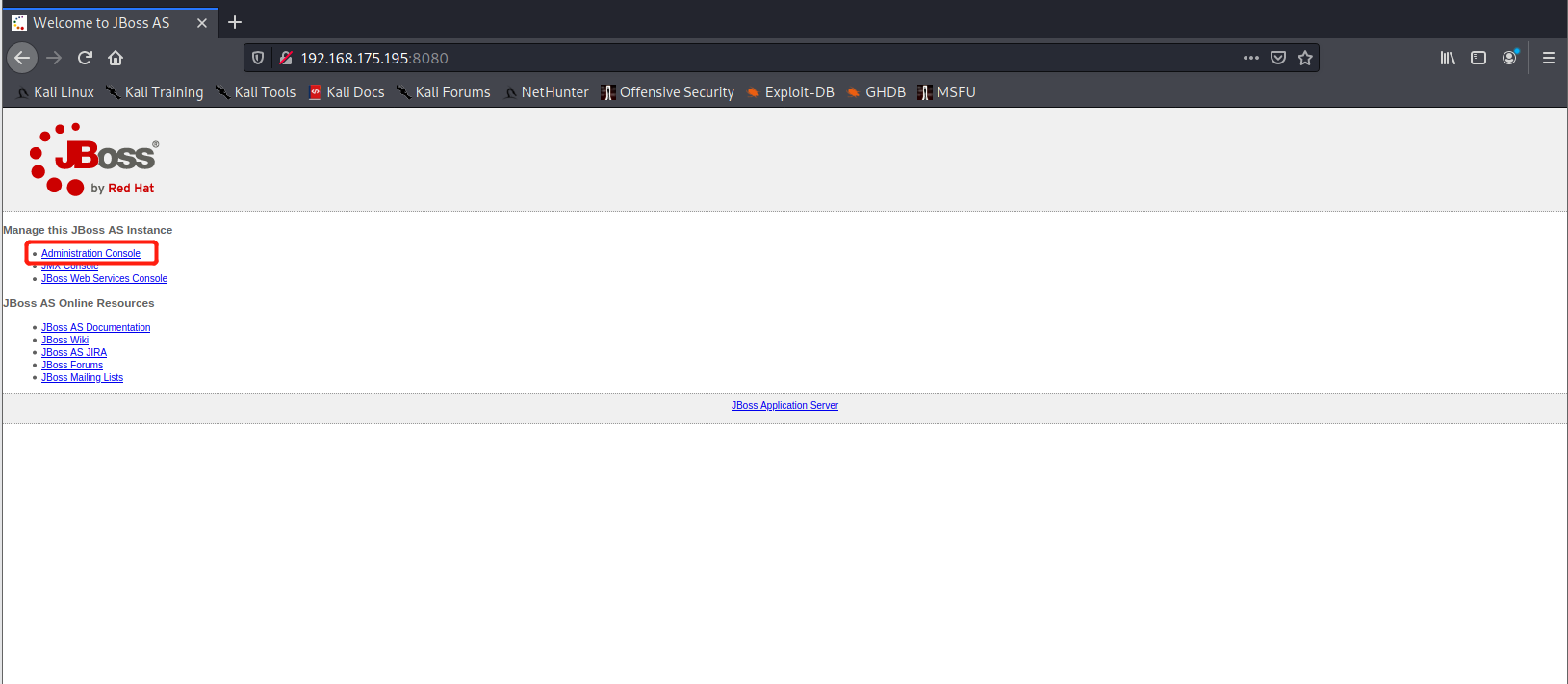Go back using the browser back arrow
The image size is (1568, 684).
[22, 58]
